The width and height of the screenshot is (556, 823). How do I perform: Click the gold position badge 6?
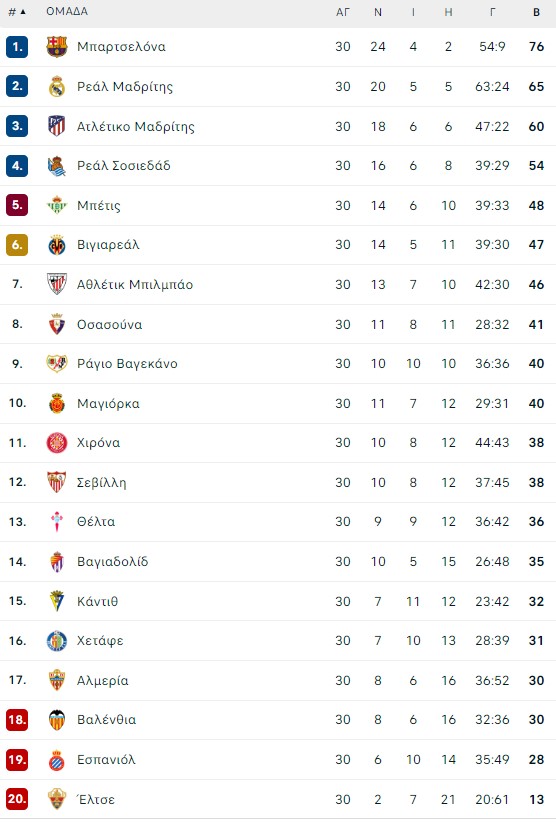(x=17, y=245)
